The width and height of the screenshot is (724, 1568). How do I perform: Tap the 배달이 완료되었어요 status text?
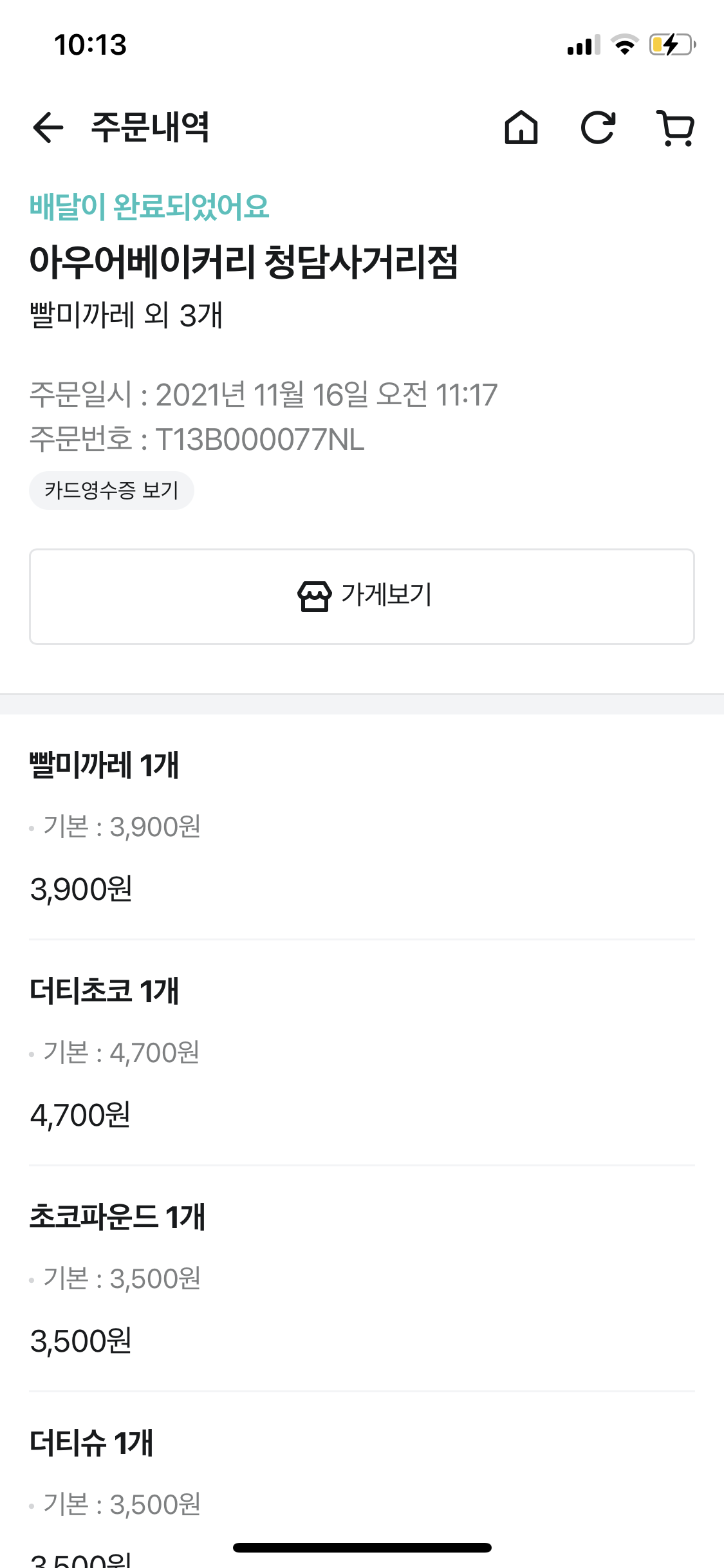149,207
